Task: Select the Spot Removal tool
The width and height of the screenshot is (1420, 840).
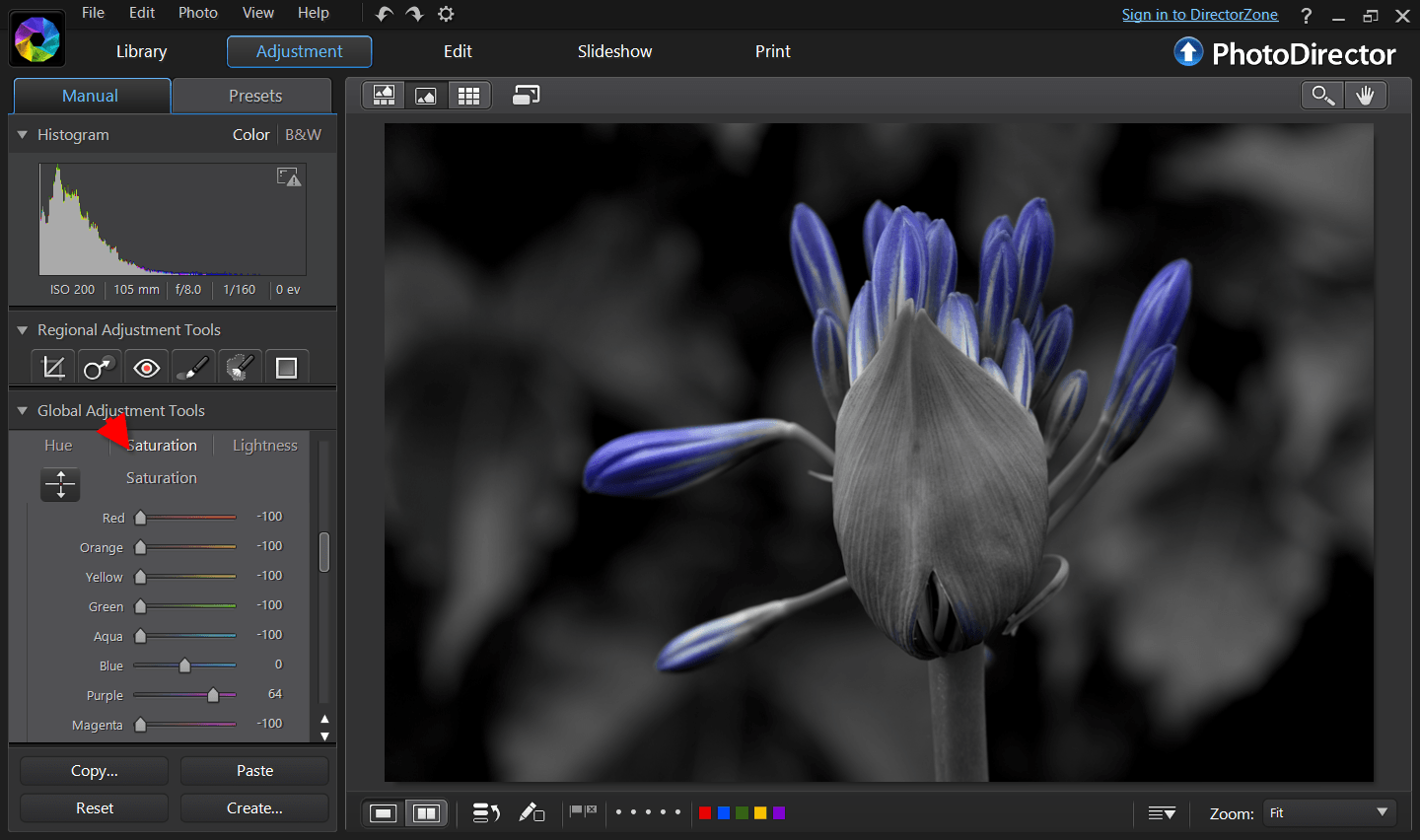Action: tap(100, 368)
